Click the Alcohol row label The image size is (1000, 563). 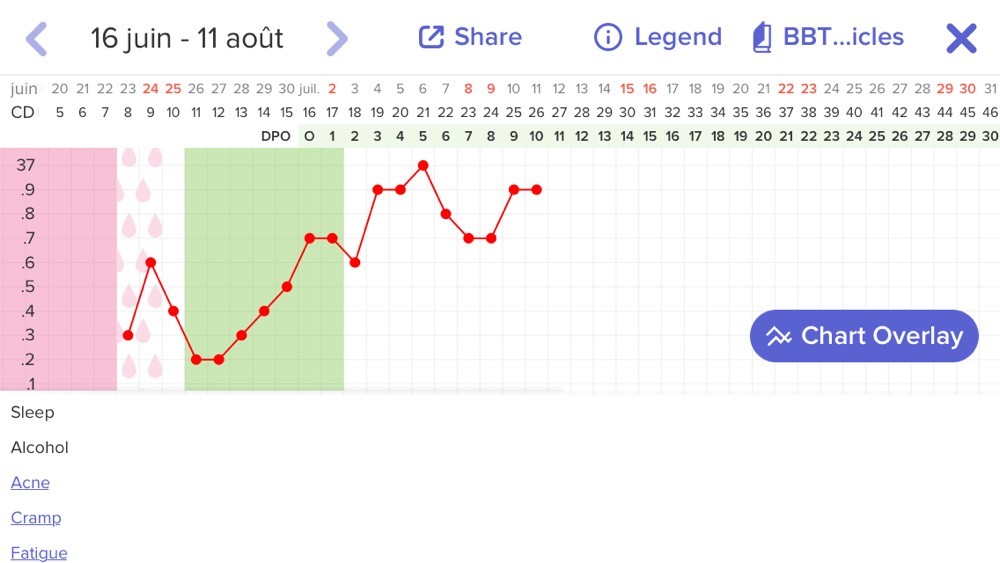click(40, 448)
